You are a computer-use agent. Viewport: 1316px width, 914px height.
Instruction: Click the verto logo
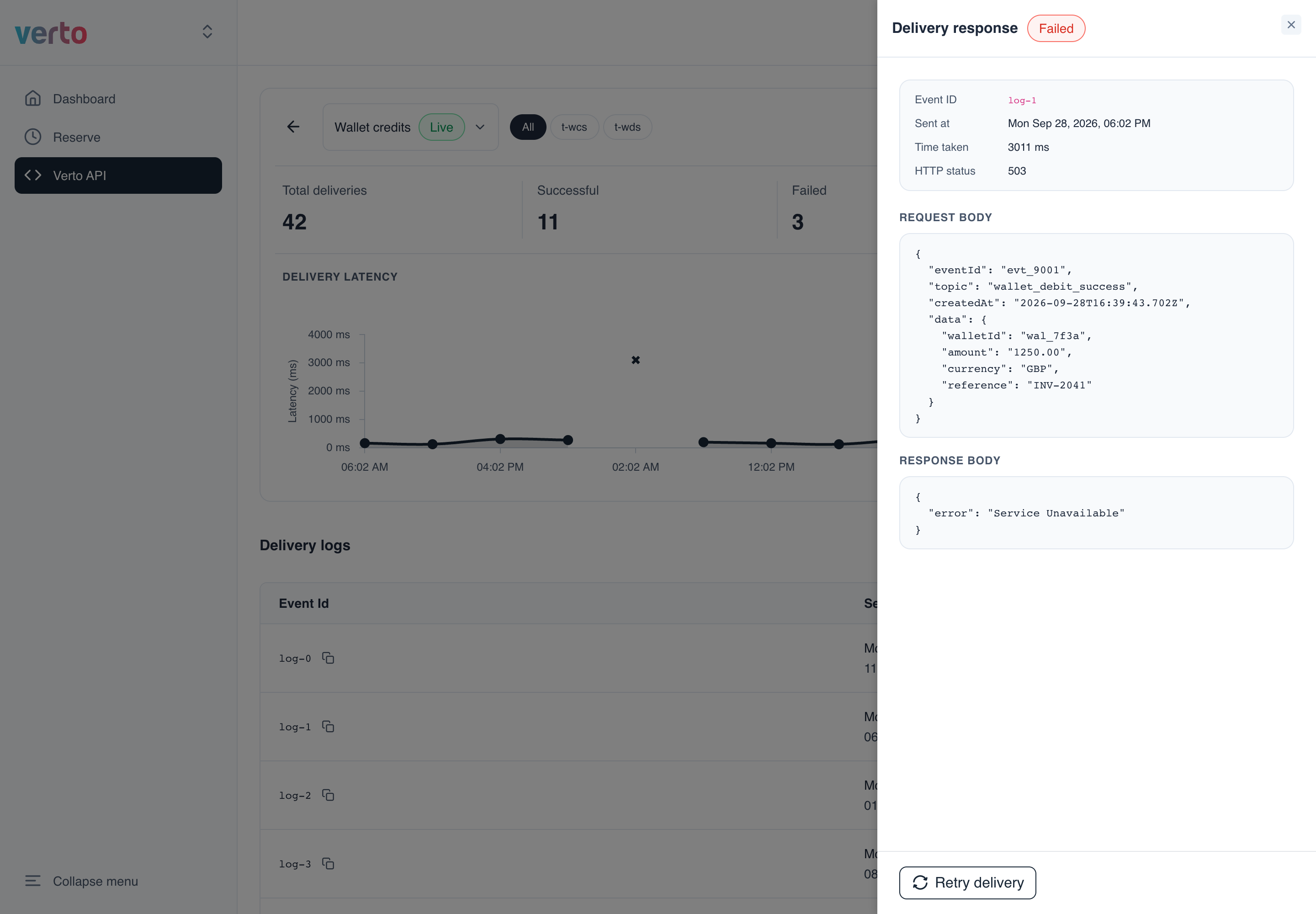[51, 33]
